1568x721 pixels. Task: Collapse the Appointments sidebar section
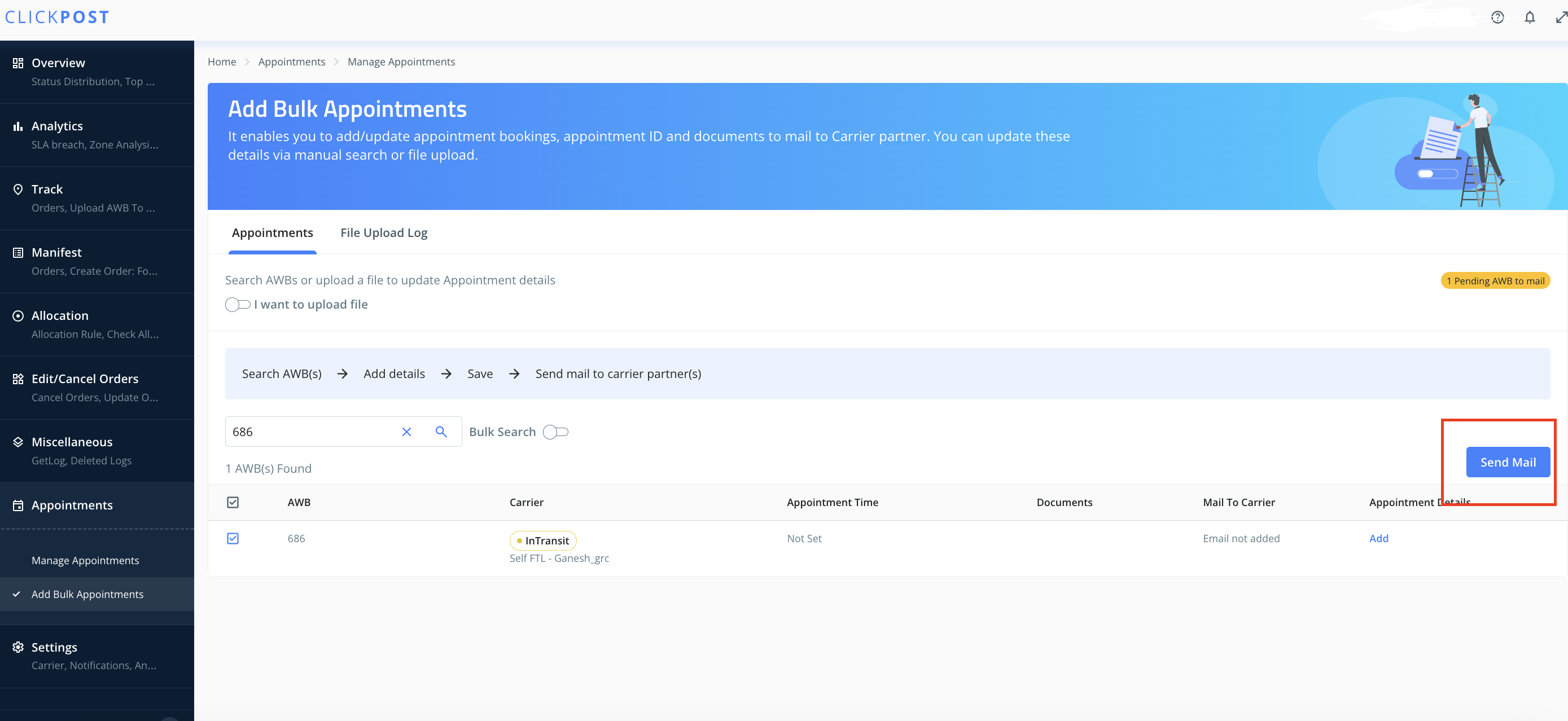72,505
